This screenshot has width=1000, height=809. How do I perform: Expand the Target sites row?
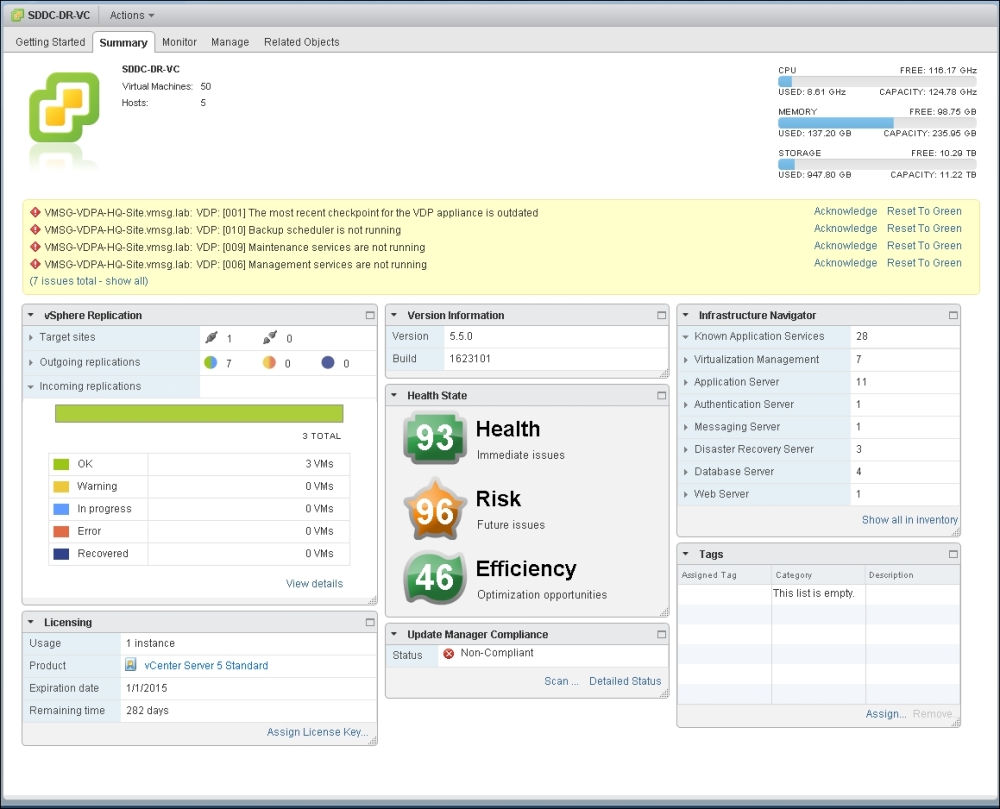[x=31, y=337]
